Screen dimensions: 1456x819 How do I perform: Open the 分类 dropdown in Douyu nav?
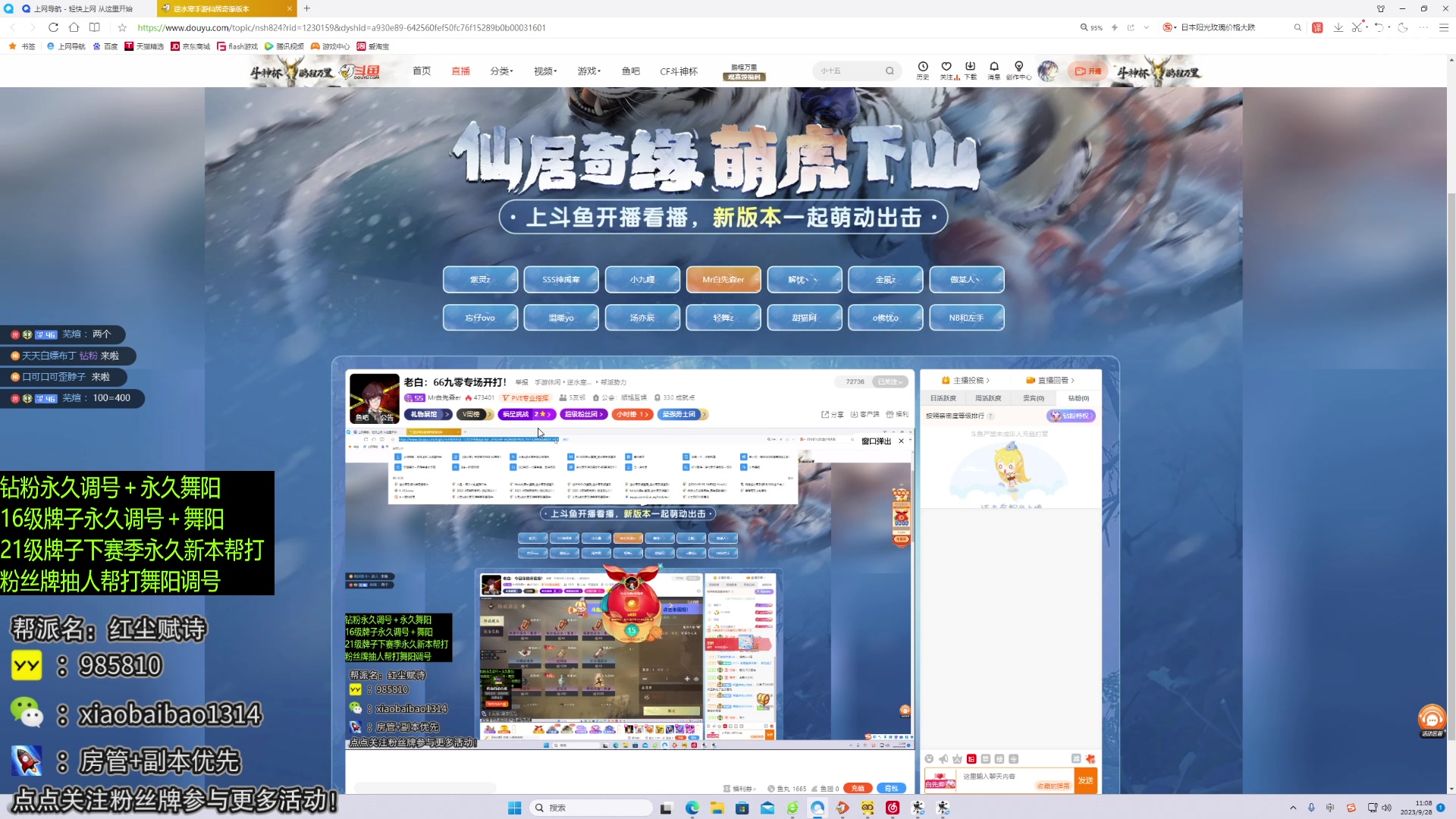501,71
